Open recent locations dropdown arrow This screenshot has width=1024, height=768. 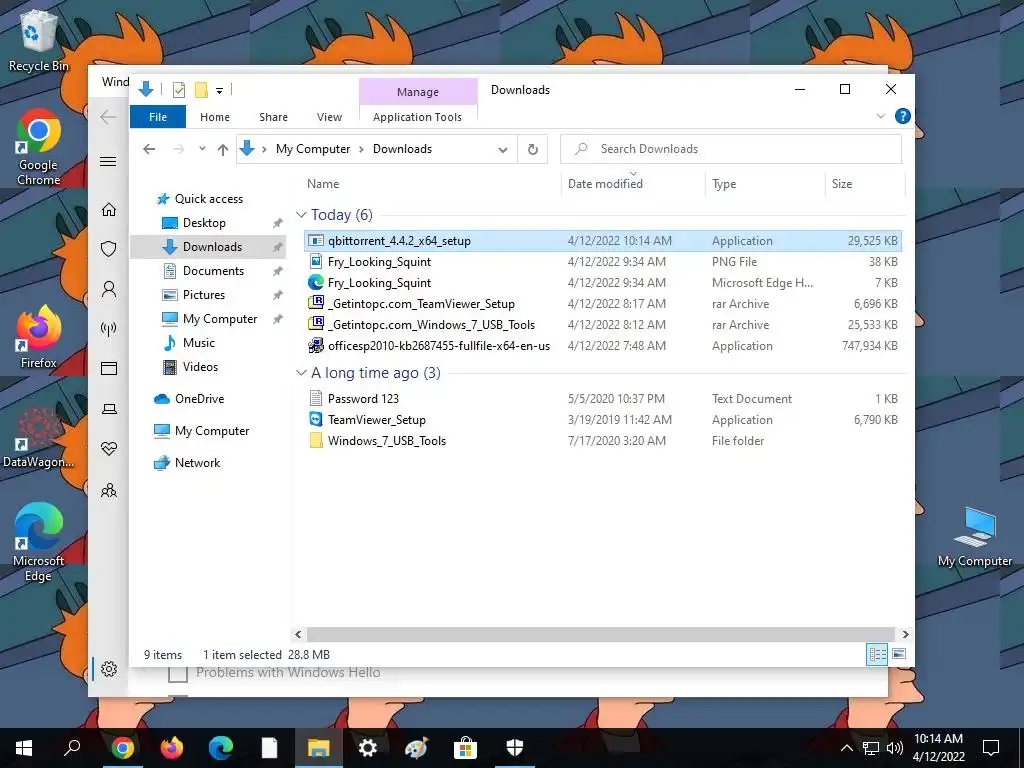tap(202, 149)
